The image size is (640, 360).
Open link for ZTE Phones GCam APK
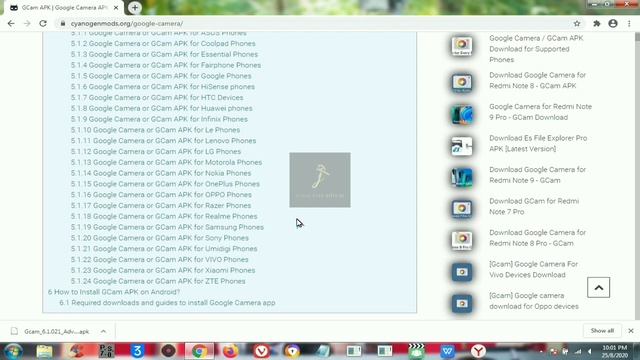click(158, 281)
